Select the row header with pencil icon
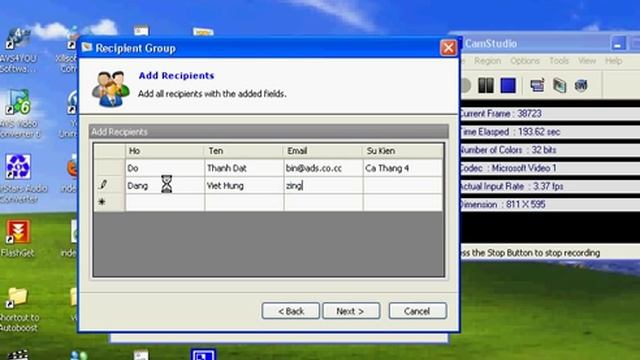Image resolution: width=640 pixels, height=360 pixels. 109,185
